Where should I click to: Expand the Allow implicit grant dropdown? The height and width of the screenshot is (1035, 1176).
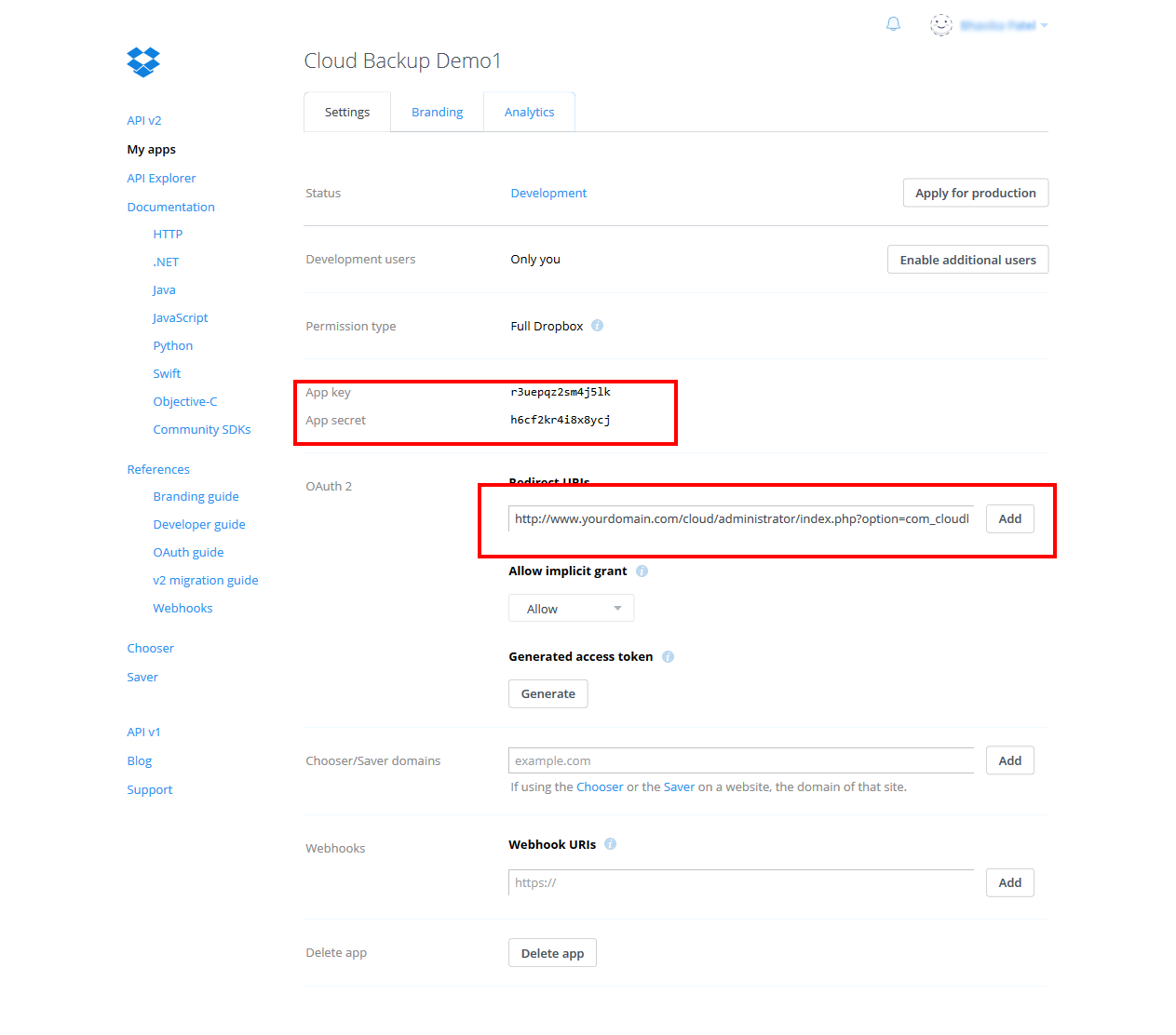571,609
